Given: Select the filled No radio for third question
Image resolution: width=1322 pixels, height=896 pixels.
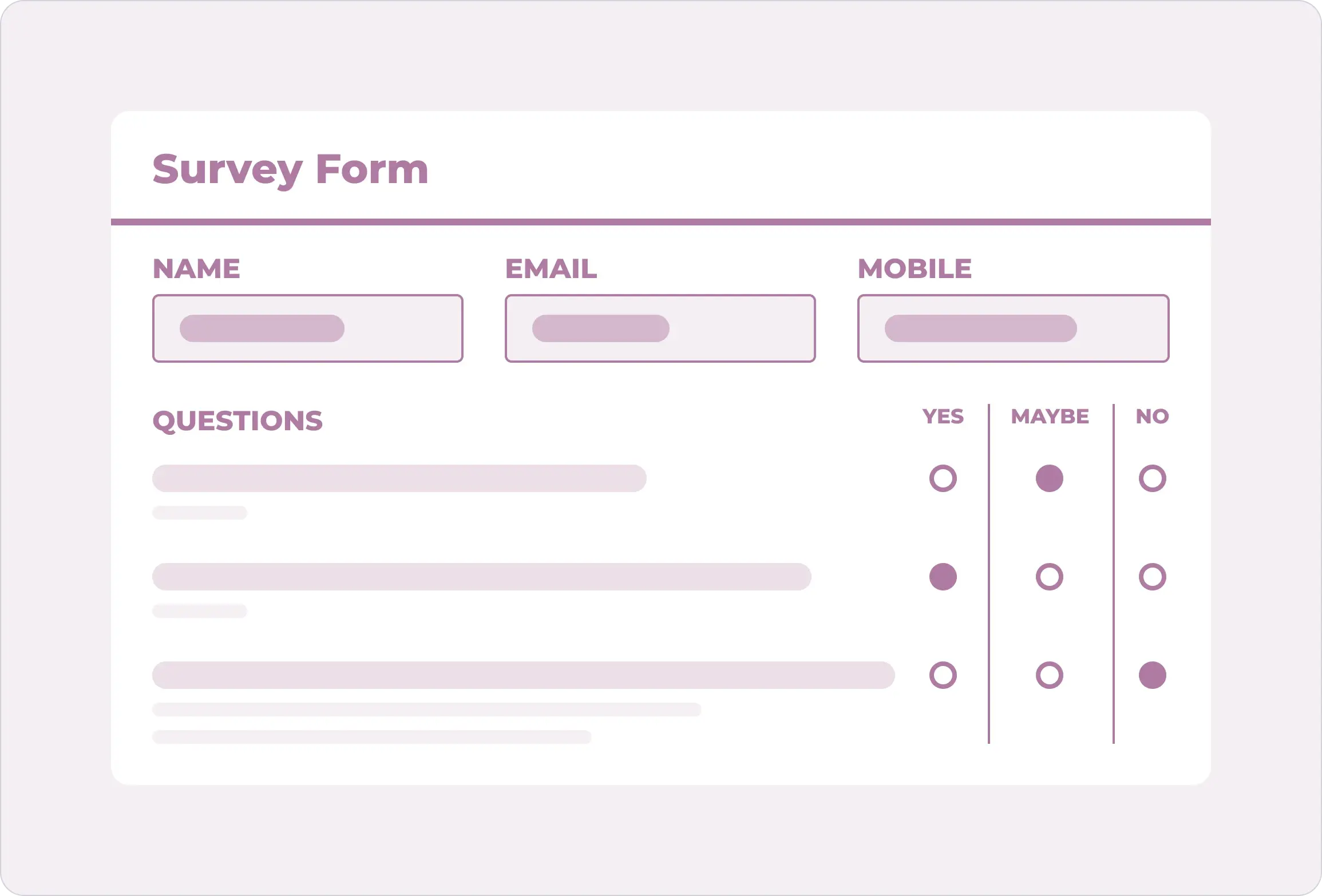Looking at the screenshot, I should 1153,675.
